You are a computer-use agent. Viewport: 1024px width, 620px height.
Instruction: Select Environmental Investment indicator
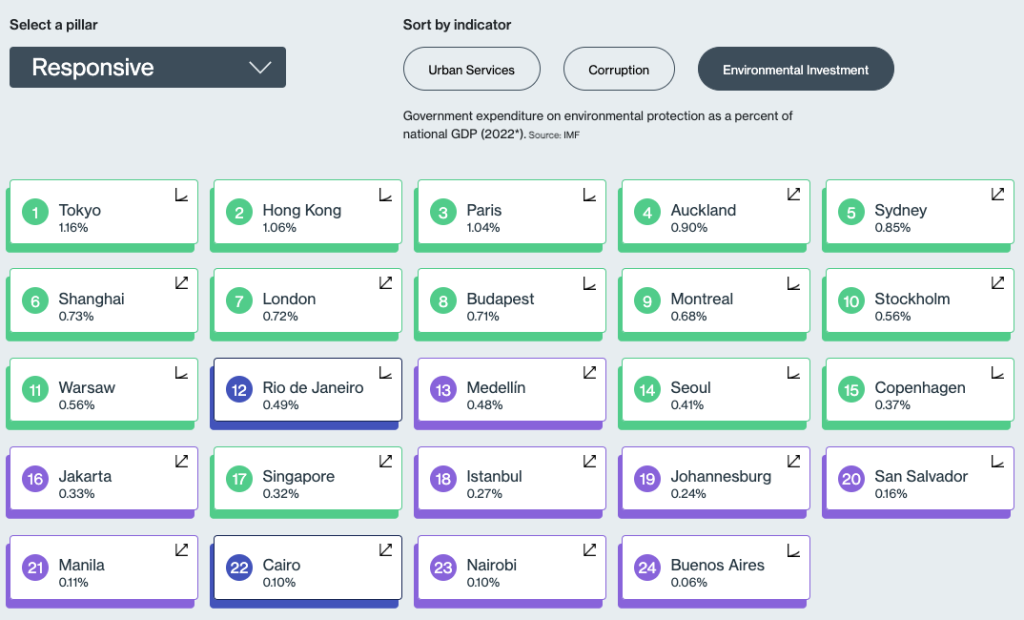coord(795,69)
